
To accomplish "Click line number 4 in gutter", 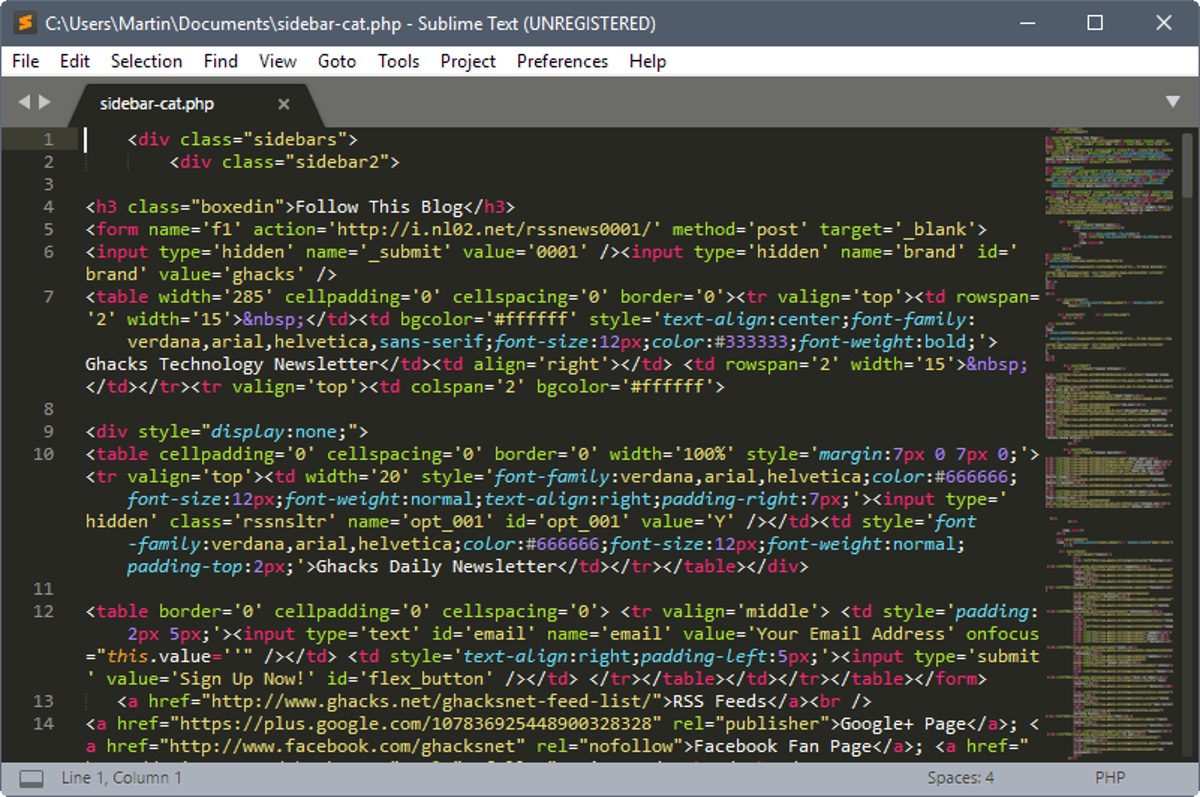I will tap(49, 207).
